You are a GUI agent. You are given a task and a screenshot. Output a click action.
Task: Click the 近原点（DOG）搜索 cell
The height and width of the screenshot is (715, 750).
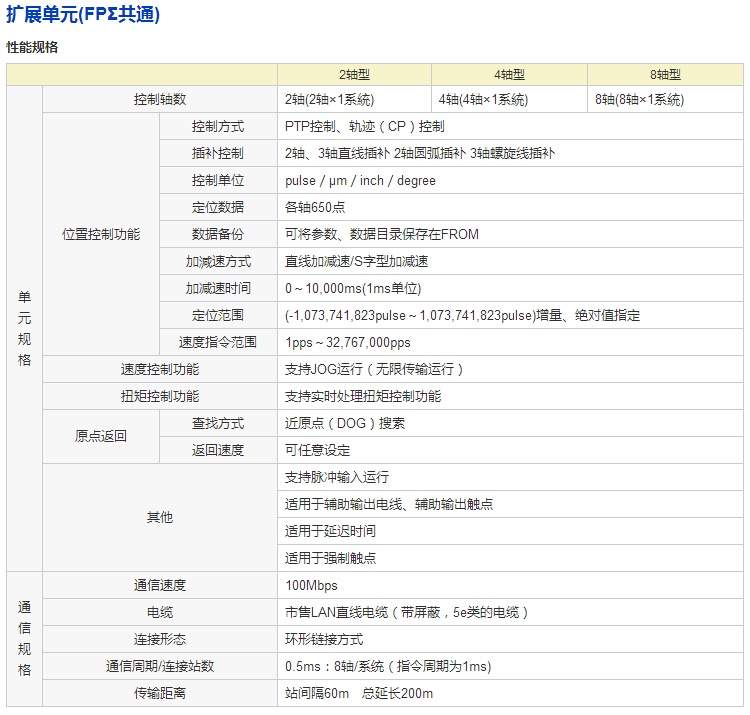345,424
